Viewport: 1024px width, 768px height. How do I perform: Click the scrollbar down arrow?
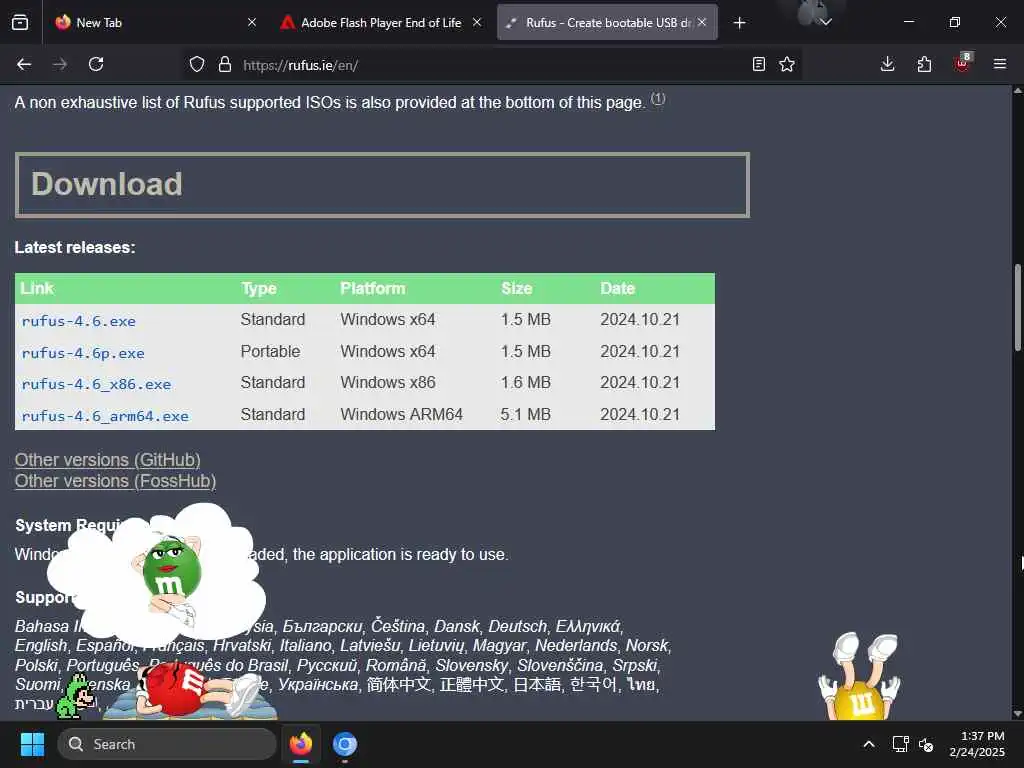[1017, 714]
